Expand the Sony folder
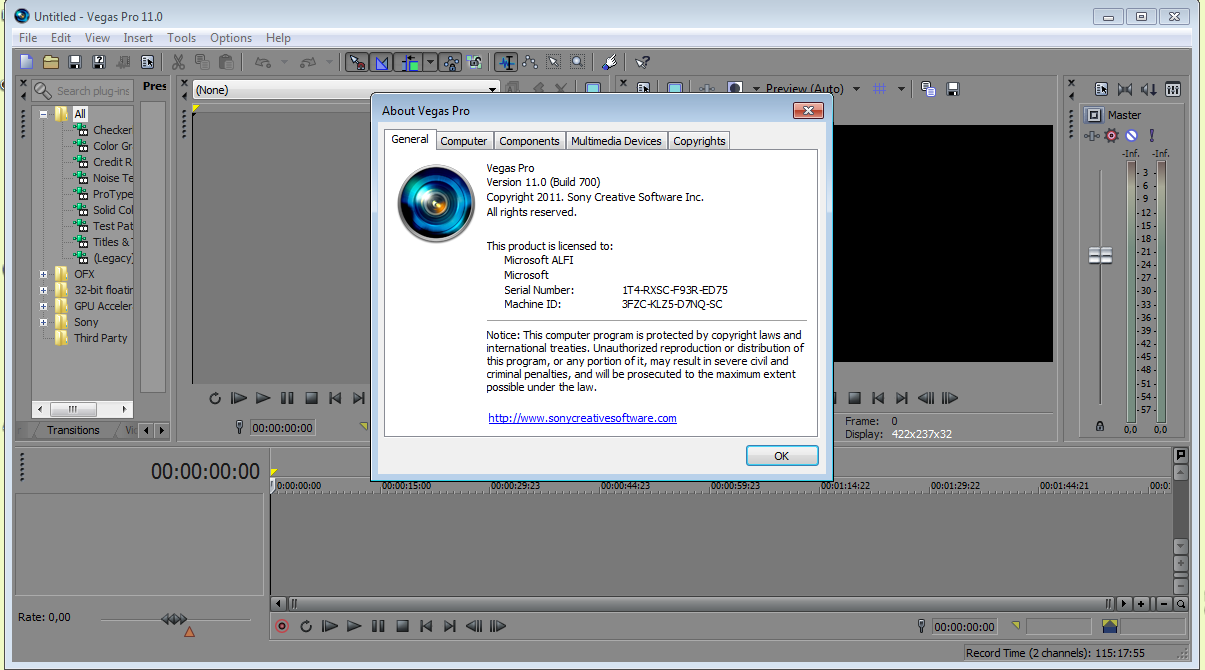Image resolution: width=1205 pixels, height=670 pixels. pos(44,322)
